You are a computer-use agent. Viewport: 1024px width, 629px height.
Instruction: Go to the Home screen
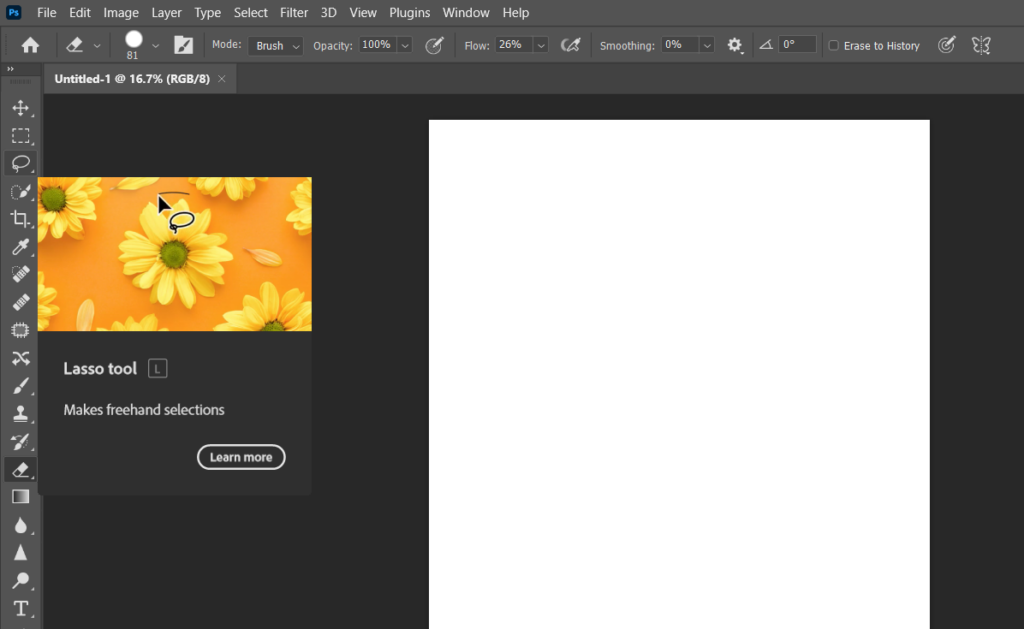pyautogui.click(x=30, y=45)
